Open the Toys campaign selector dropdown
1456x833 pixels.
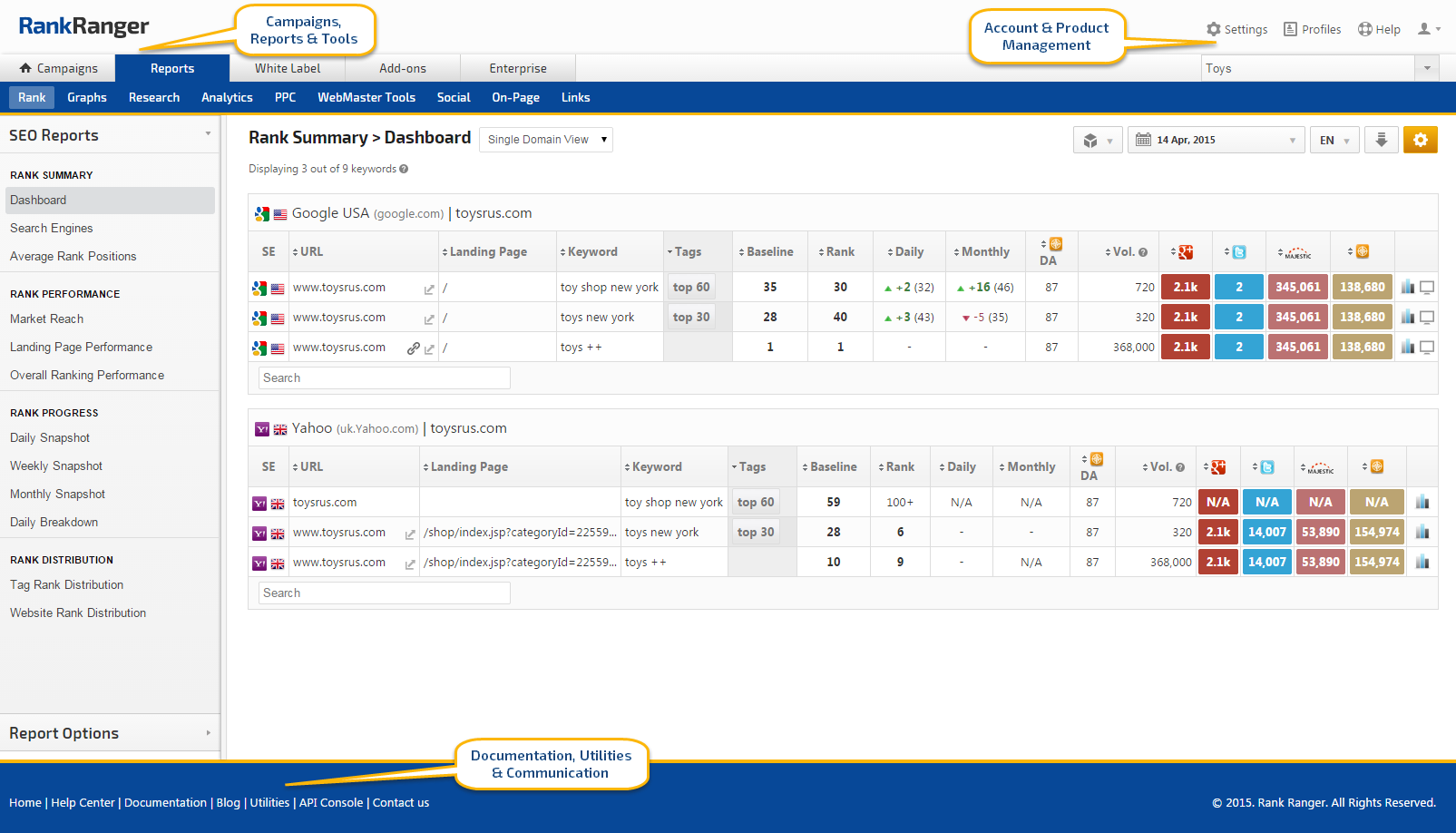1427,68
